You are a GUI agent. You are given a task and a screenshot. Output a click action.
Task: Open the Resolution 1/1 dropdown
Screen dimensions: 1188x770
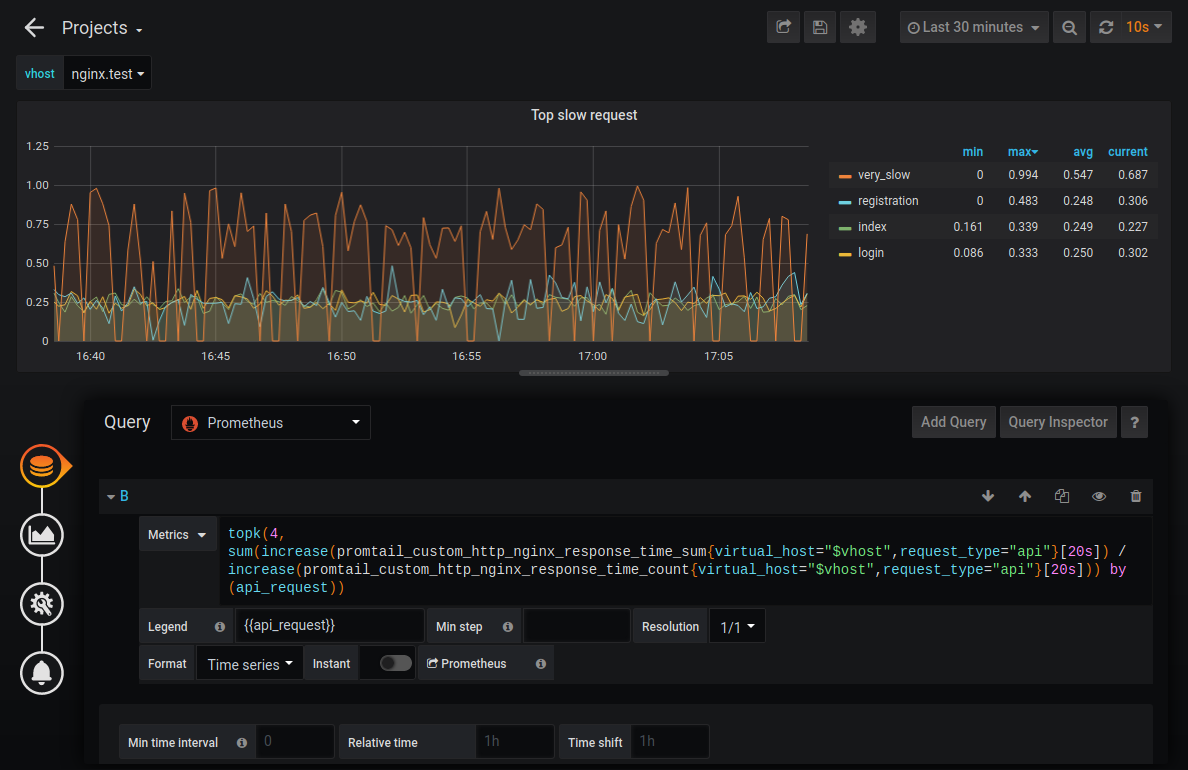pyautogui.click(x=737, y=627)
